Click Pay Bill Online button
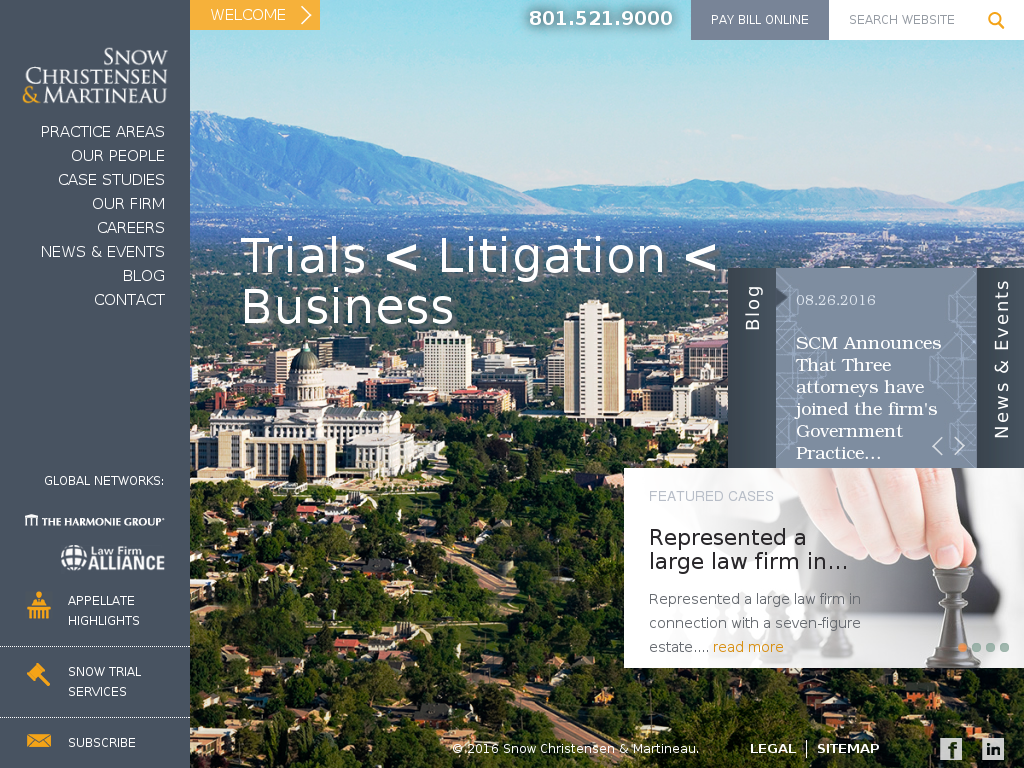Viewport: 1024px width, 768px height. tap(760, 20)
